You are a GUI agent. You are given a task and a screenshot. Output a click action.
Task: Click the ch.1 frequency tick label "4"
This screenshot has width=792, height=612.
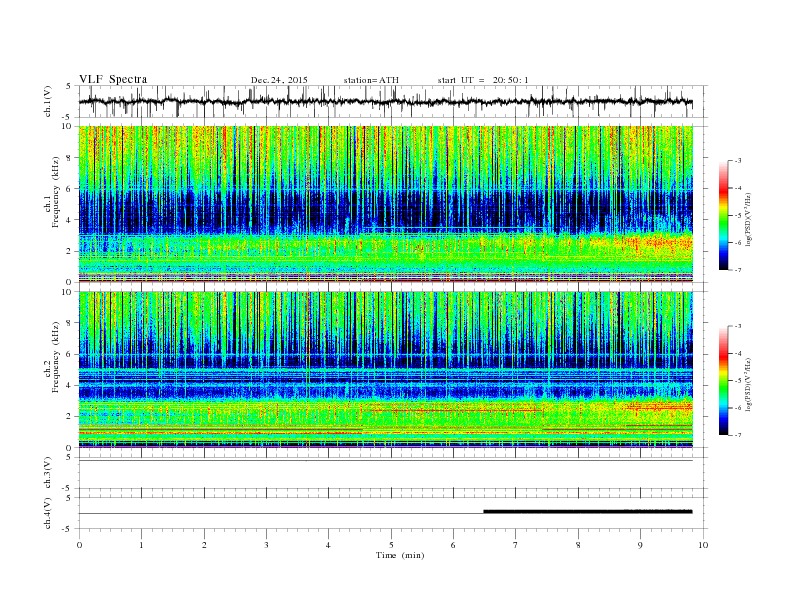click(70, 220)
